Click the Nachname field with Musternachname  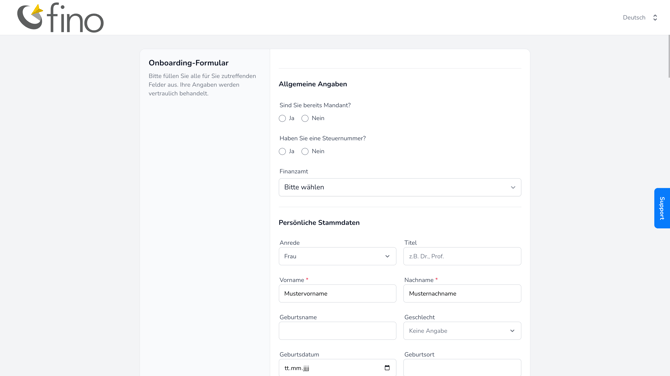(x=462, y=294)
